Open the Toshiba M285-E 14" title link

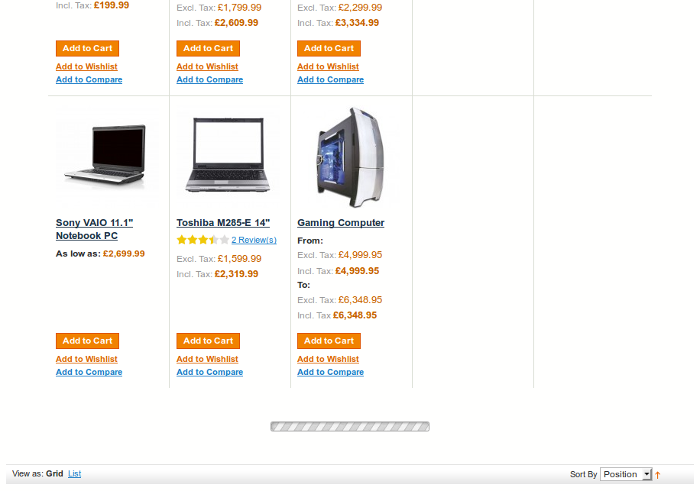[x=223, y=223]
